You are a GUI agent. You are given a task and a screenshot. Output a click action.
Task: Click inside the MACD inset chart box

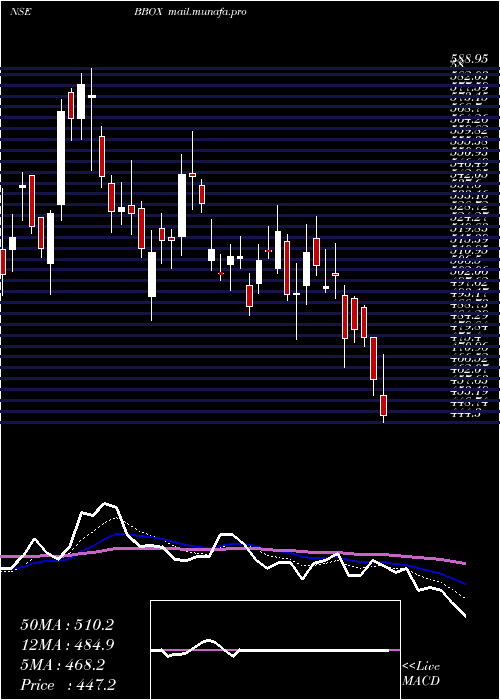275,650
